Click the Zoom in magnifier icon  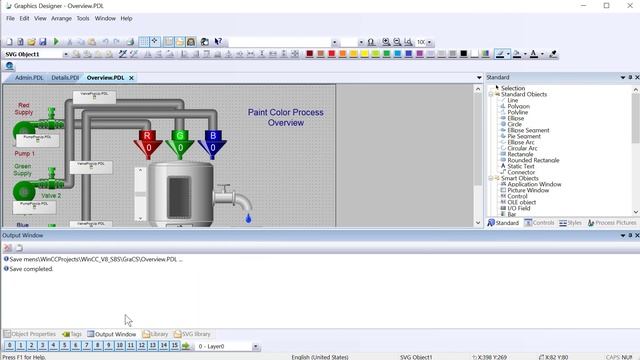coord(386,42)
